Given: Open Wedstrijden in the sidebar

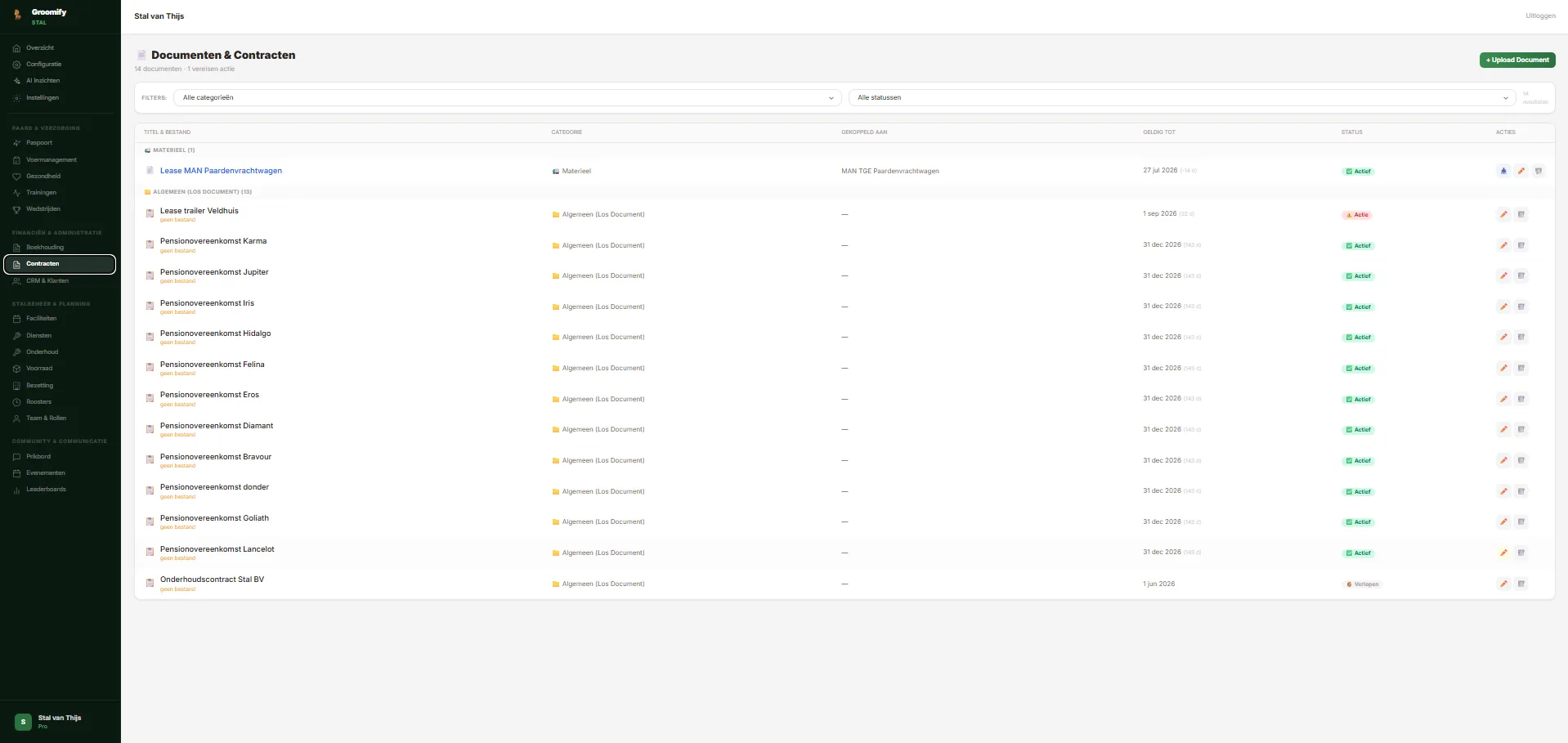Looking at the screenshot, I should tap(60, 208).
